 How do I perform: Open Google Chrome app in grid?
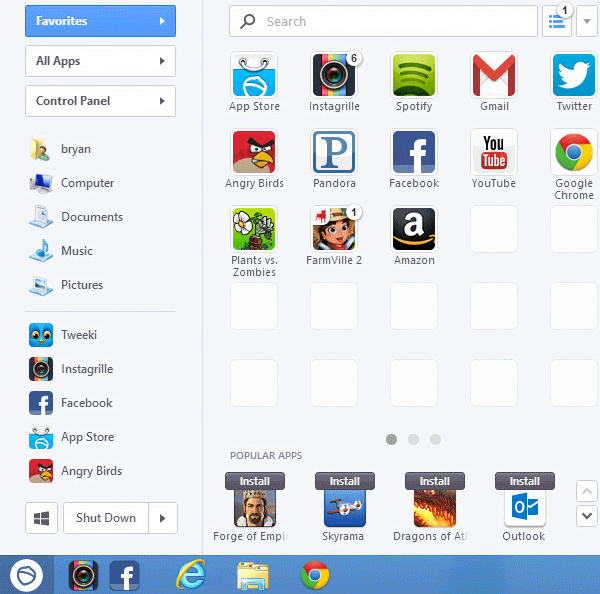click(574, 153)
